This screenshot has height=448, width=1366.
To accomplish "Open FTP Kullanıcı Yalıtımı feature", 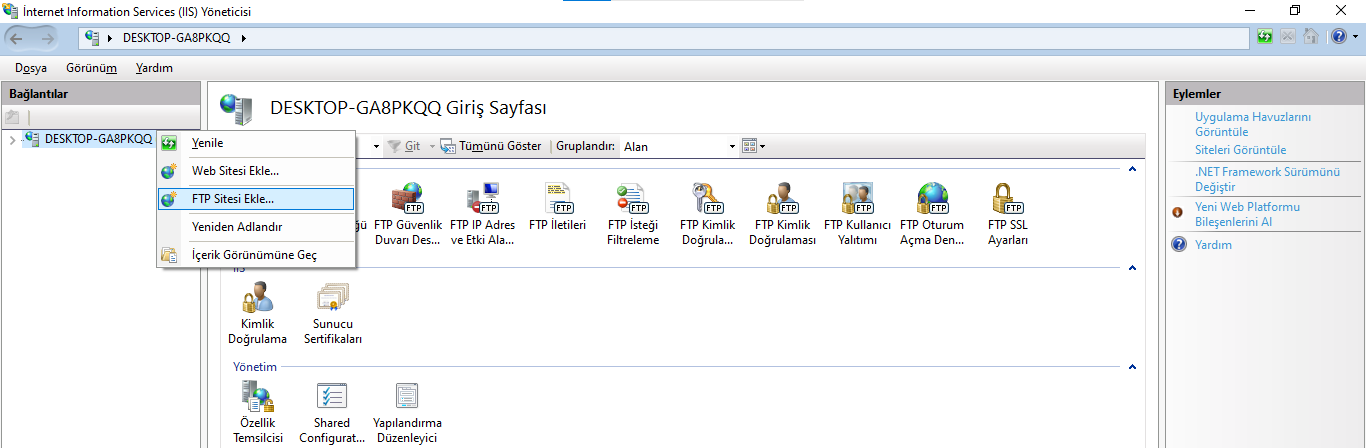I will pos(857,214).
